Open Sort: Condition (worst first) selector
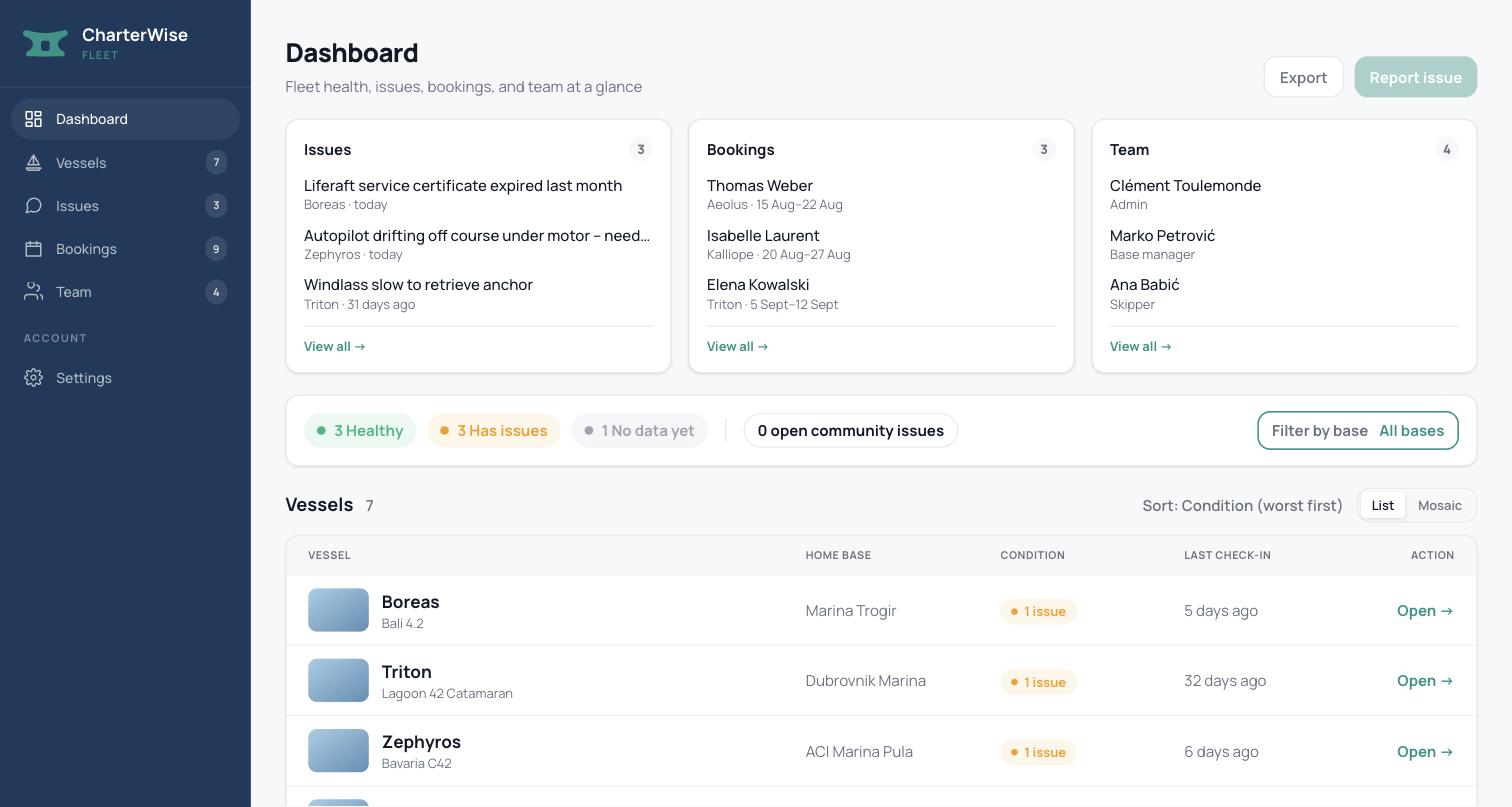Image resolution: width=1512 pixels, height=807 pixels. click(1242, 505)
